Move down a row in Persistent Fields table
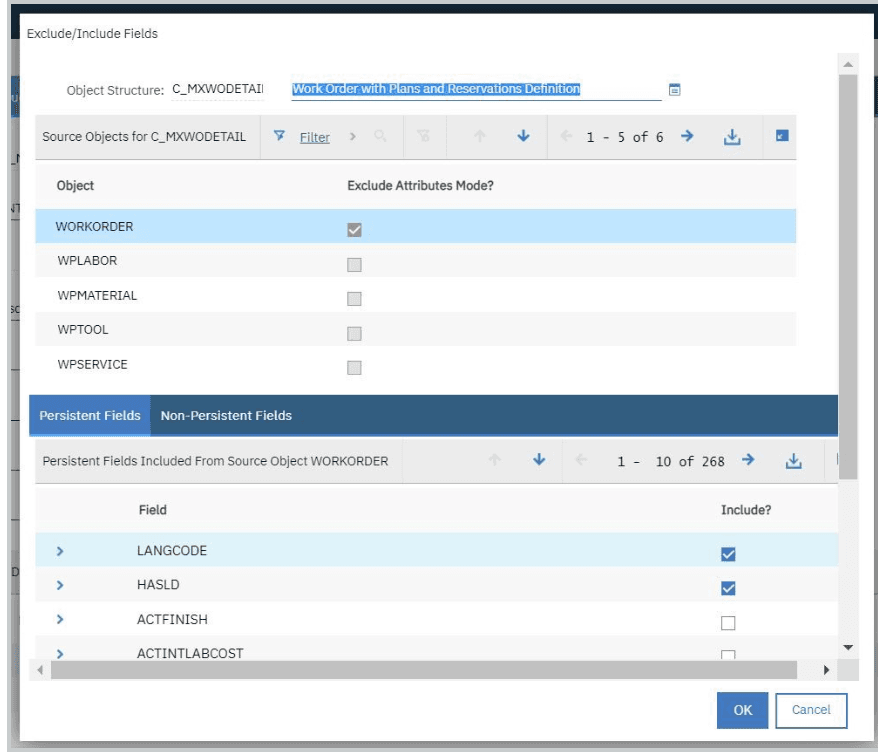 click(539, 460)
